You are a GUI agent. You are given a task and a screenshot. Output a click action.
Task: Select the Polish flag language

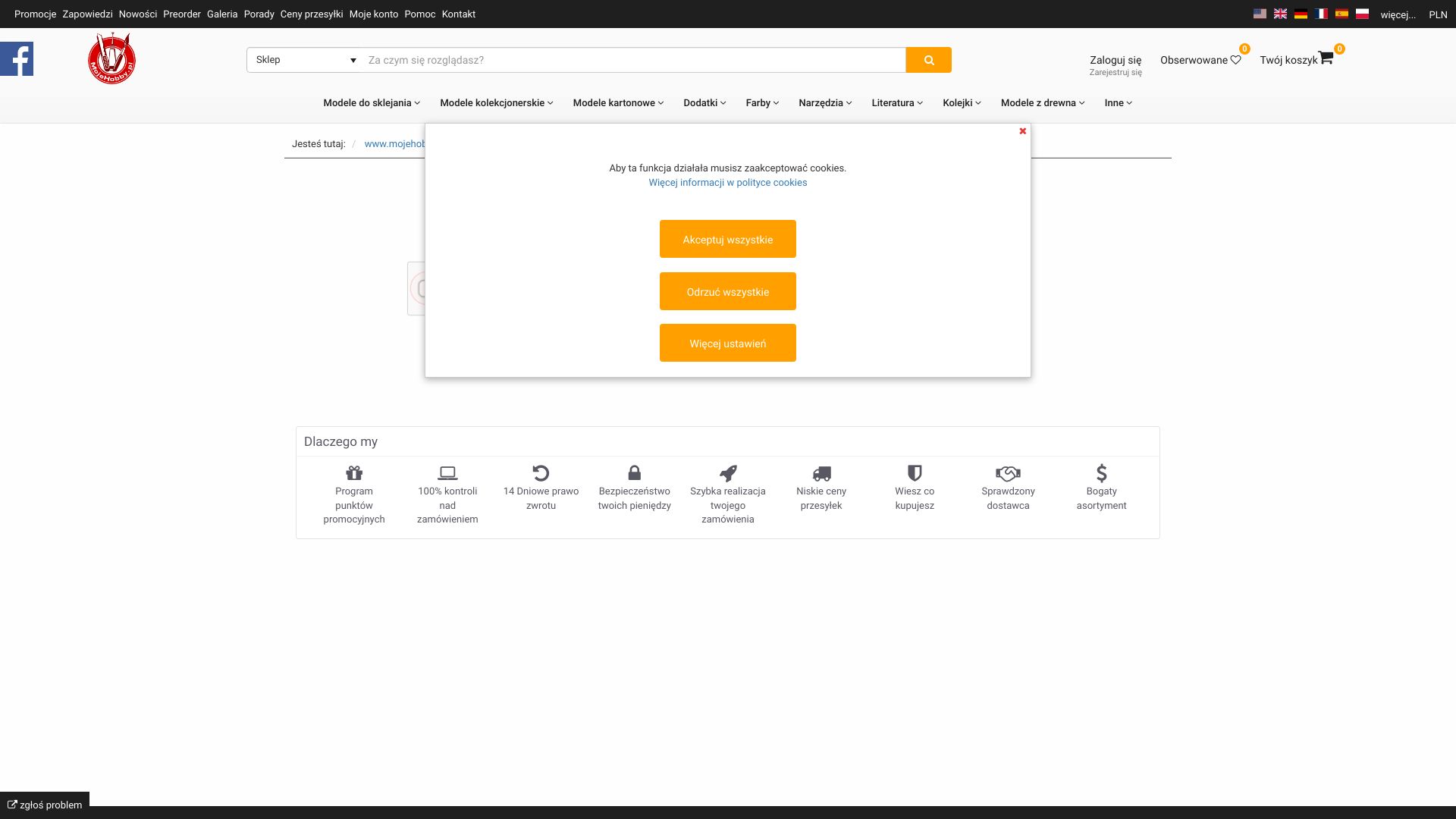[x=1362, y=14]
